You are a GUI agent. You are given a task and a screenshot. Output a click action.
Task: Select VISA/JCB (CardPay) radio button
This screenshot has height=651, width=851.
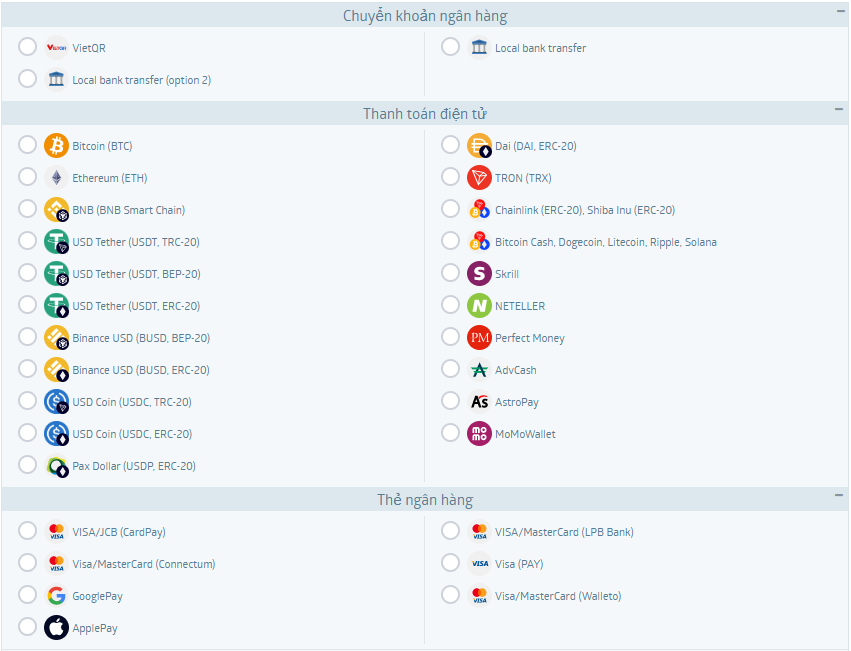(x=27, y=531)
